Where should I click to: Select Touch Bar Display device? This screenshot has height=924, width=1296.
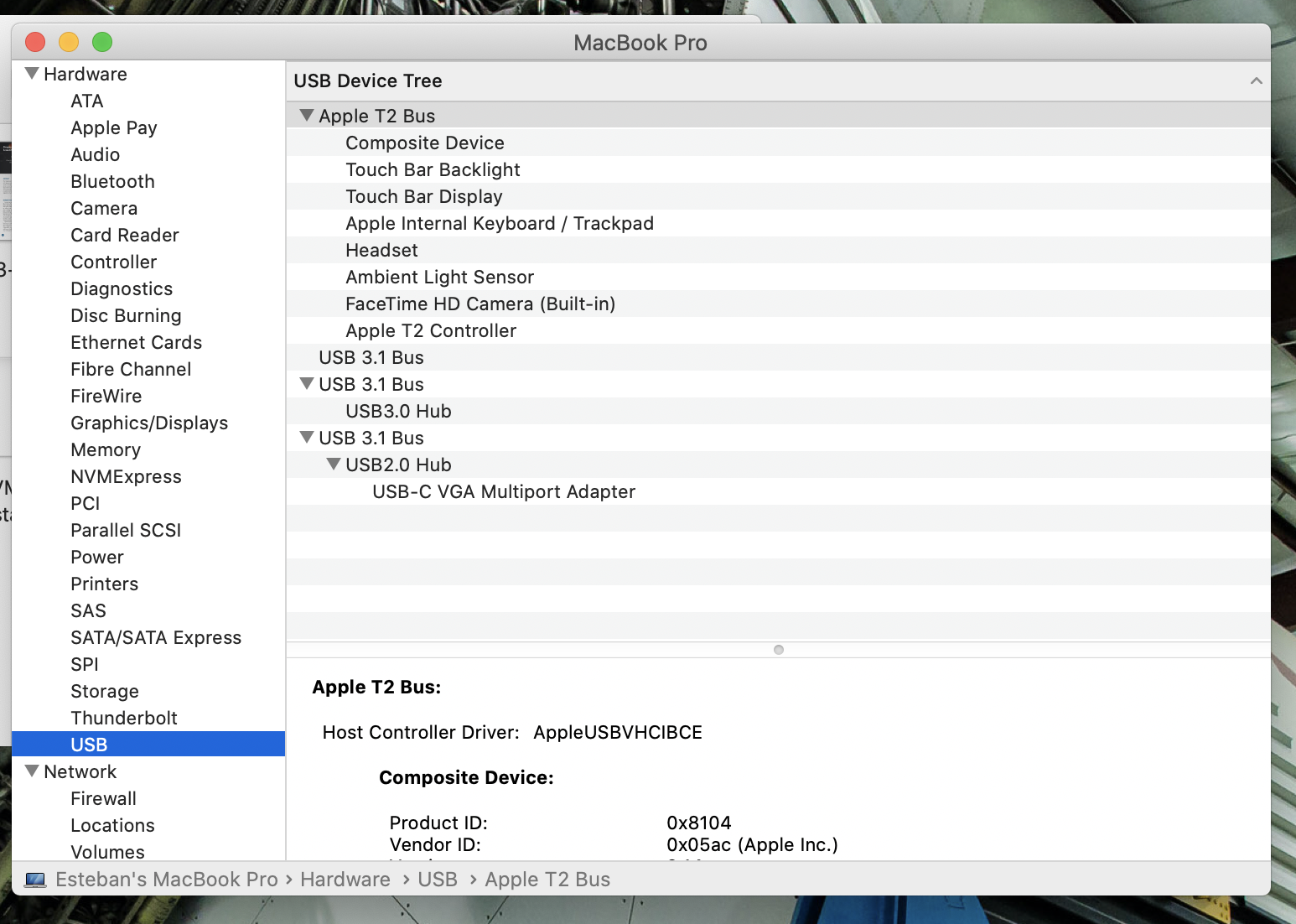[424, 196]
